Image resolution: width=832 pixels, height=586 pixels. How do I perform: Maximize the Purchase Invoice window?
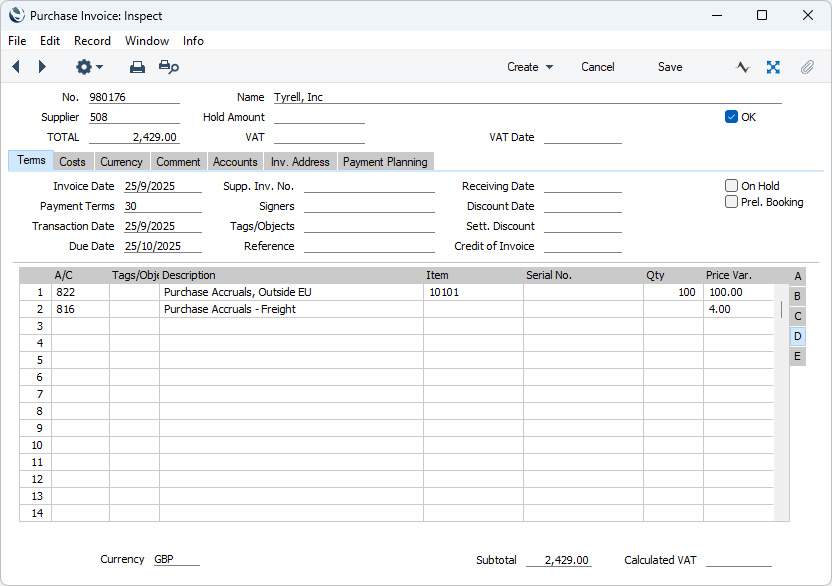pyautogui.click(x=762, y=15)
